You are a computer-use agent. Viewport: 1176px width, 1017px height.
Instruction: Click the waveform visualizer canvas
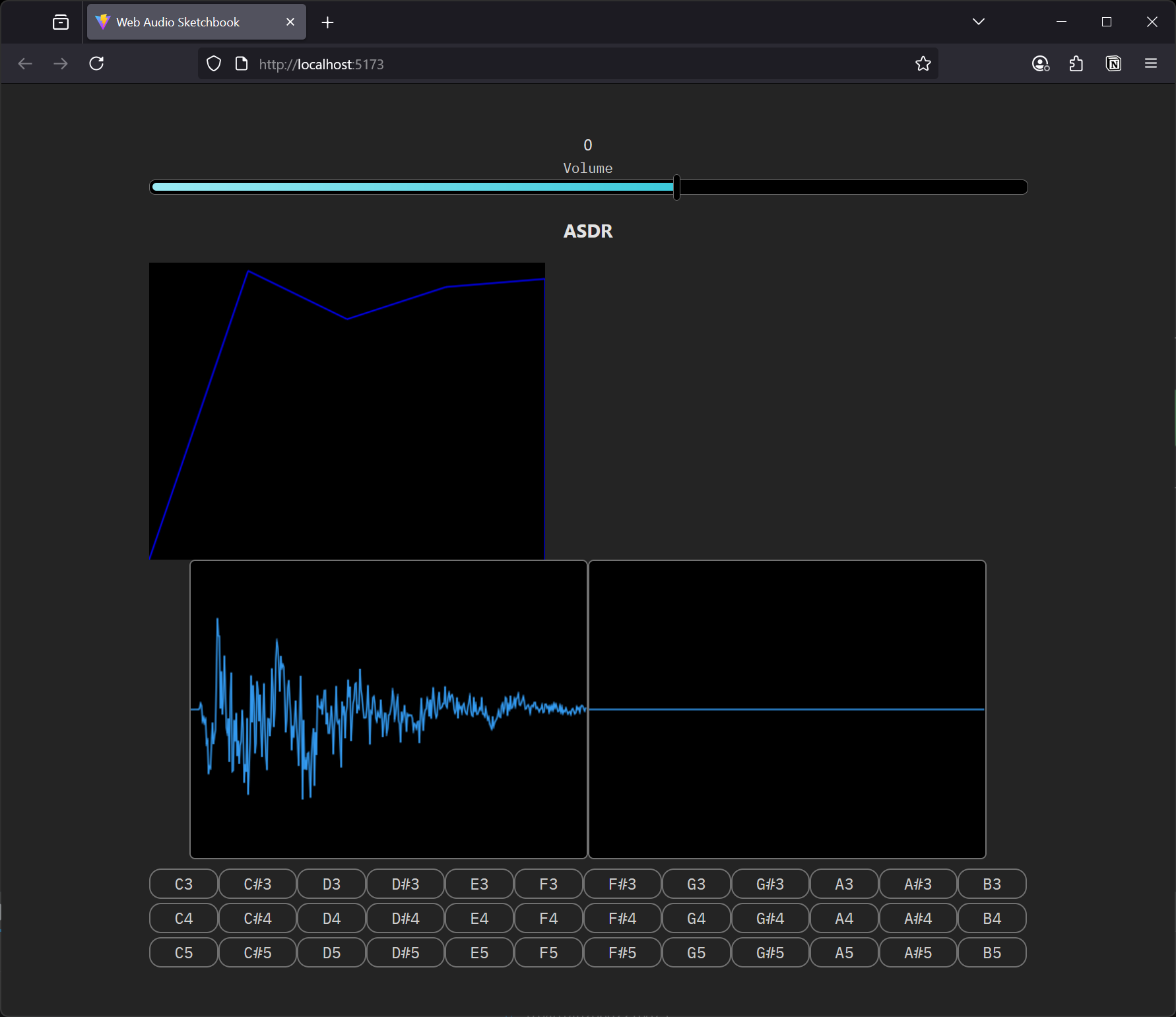click(388, 709)
